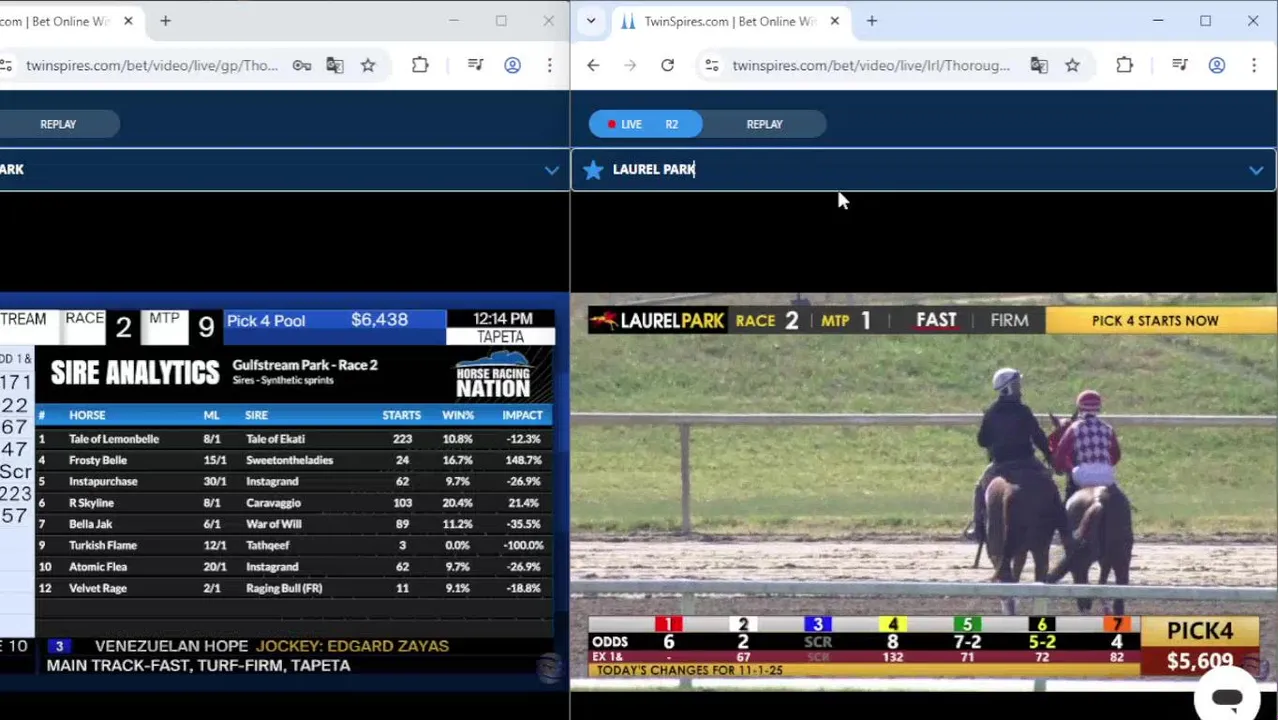Open Chrome menu dots in left window
This screenshot has width=1278, height=720.
[x=549, y=65]
